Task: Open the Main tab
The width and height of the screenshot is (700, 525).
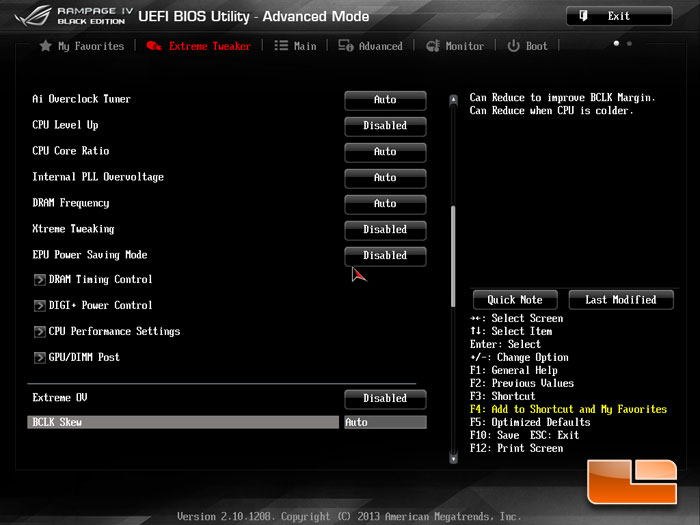Action: [295, 46]
